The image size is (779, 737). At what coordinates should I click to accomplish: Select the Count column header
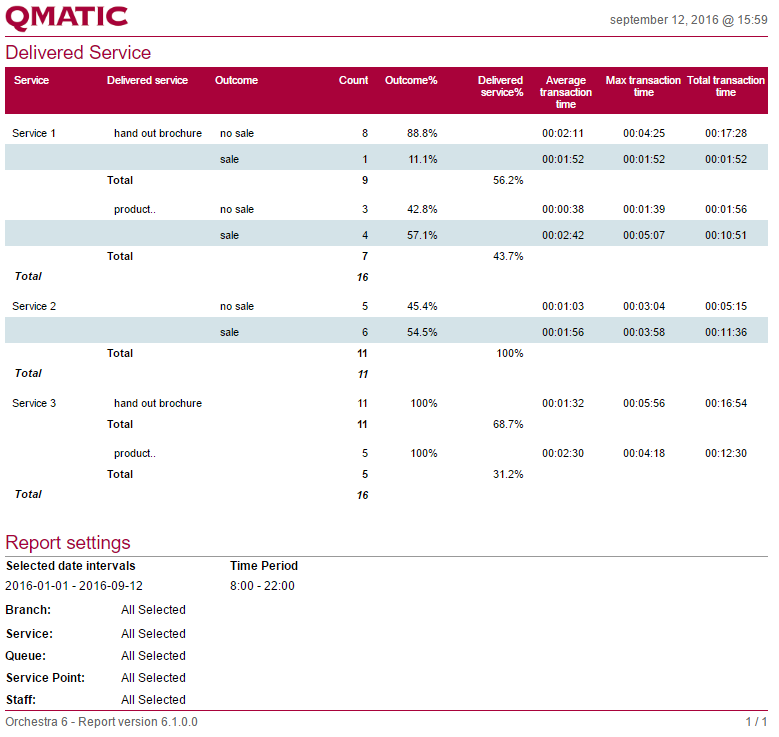[353, 80]
